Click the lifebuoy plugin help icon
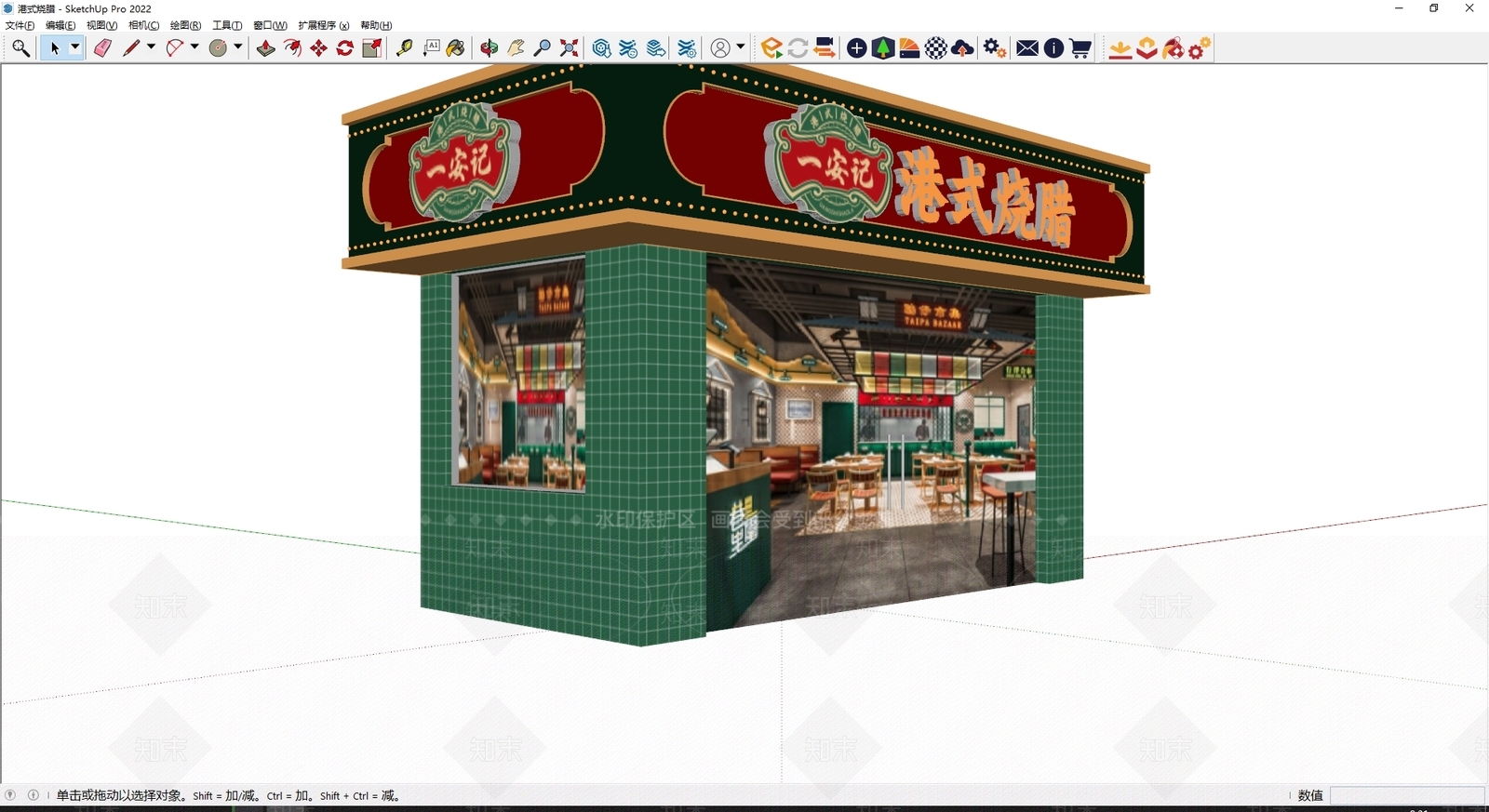 point(1174,48)
